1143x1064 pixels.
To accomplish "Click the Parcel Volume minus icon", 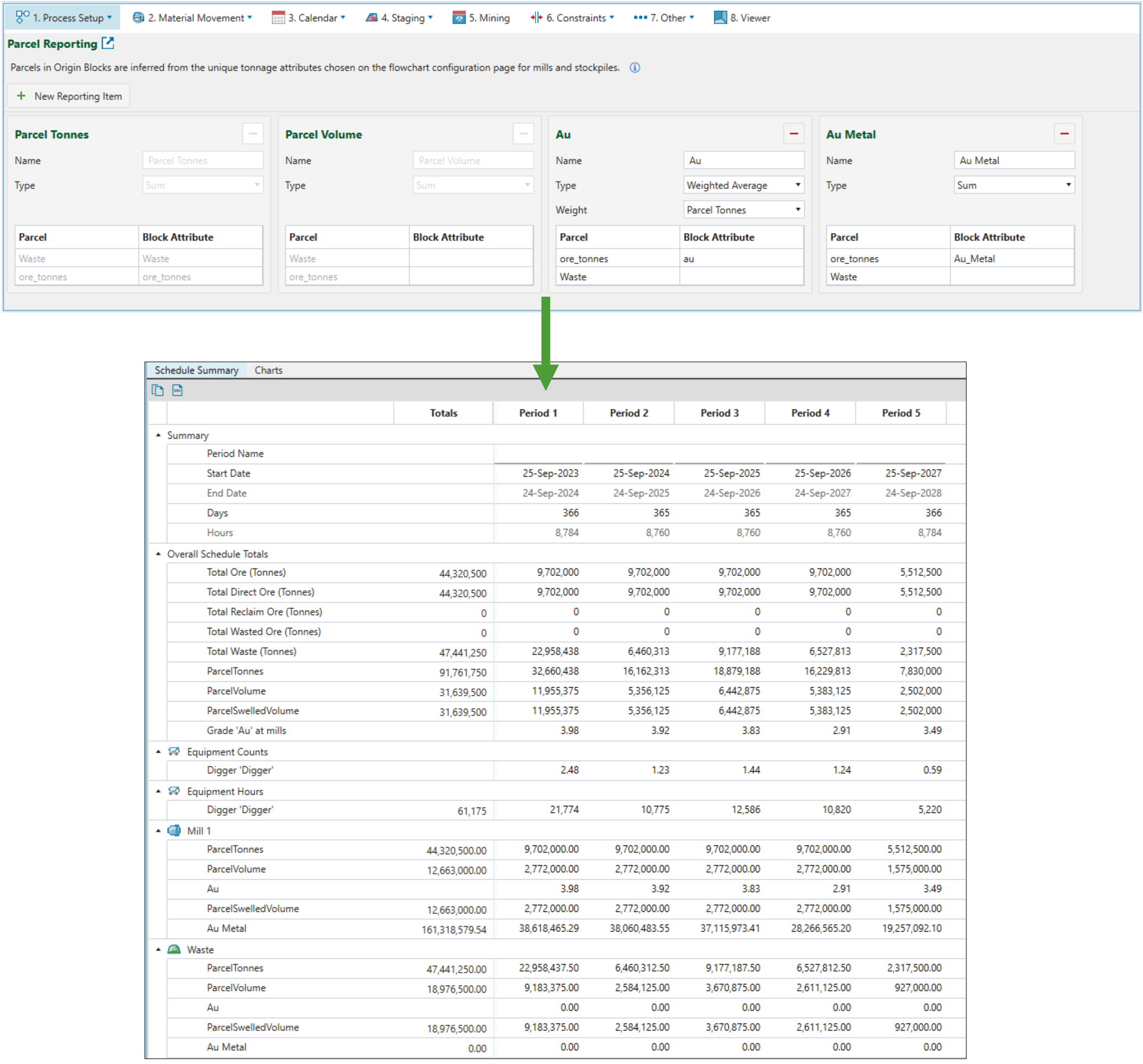I will [523, 134].
